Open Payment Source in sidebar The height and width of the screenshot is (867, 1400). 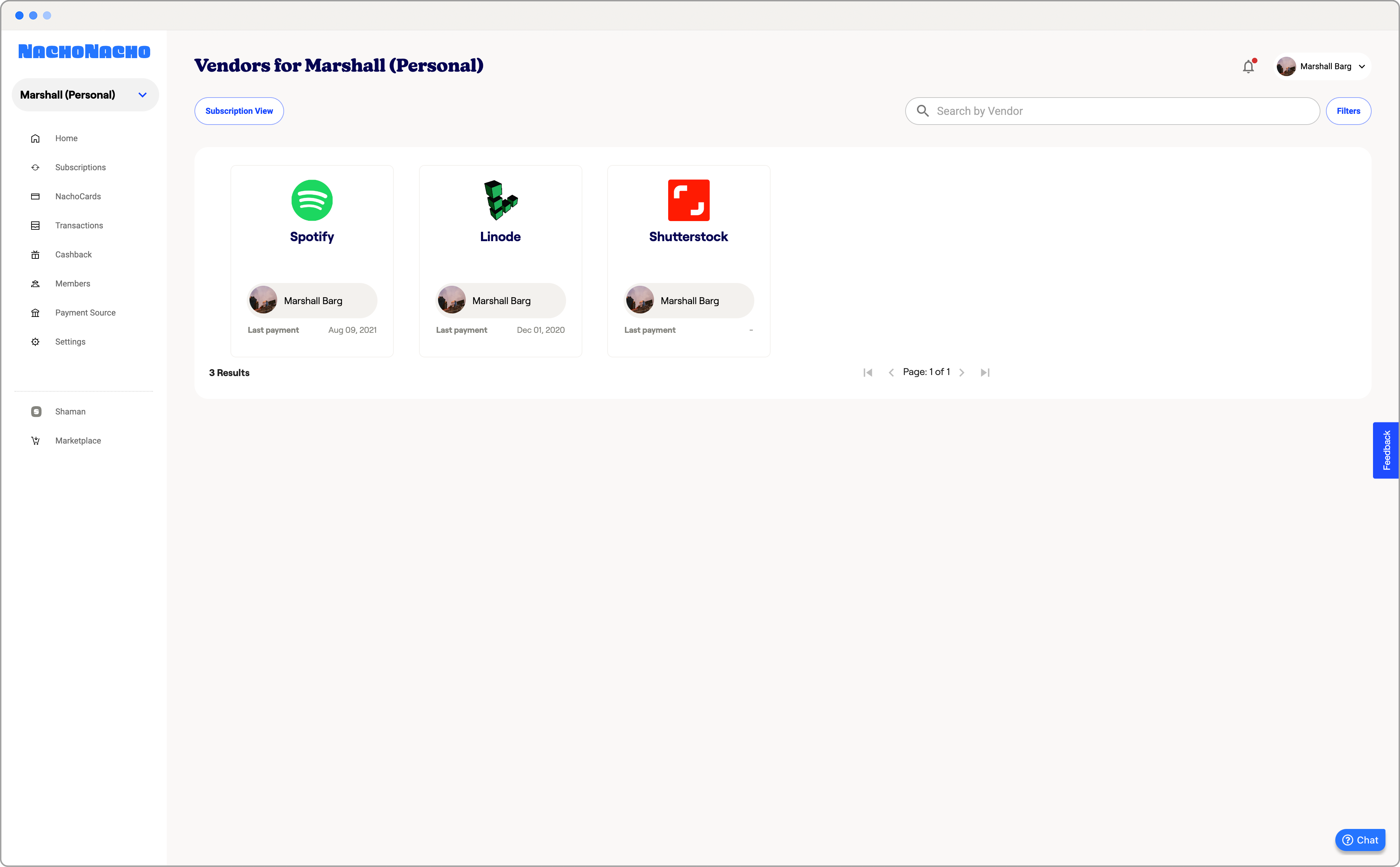pos(85,313)
